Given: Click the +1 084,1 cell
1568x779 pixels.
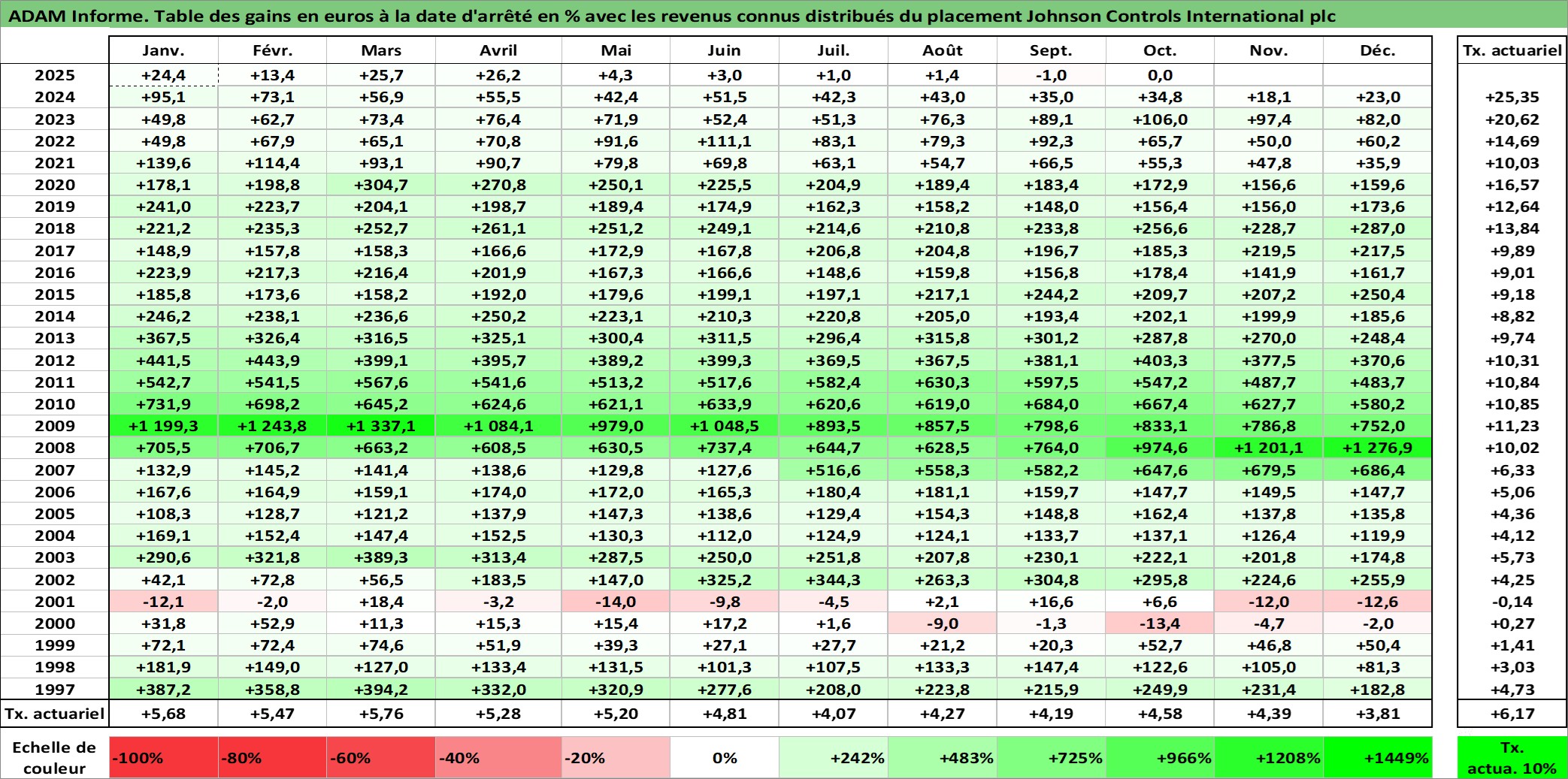Looking at the screenshot, I should click(x=498, y=426).
